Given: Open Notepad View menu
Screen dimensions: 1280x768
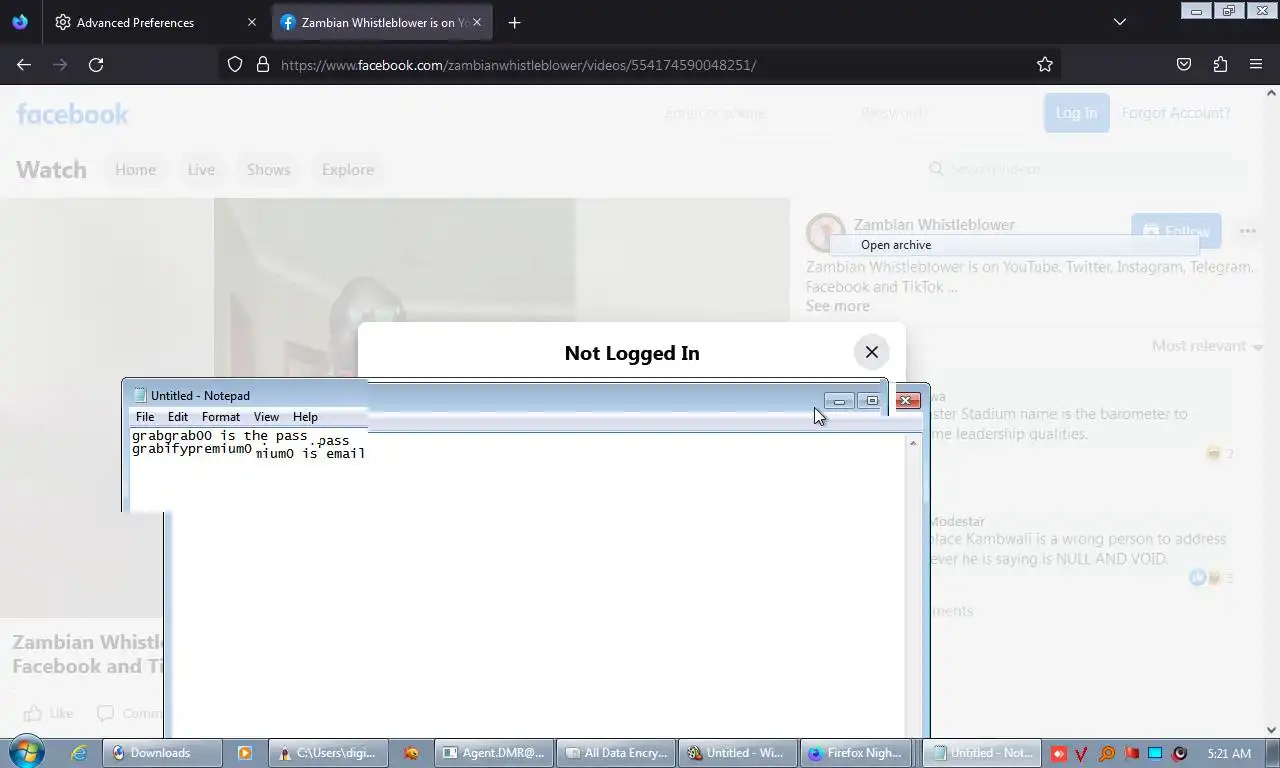Looking at the screenshot, I should 266,417.
